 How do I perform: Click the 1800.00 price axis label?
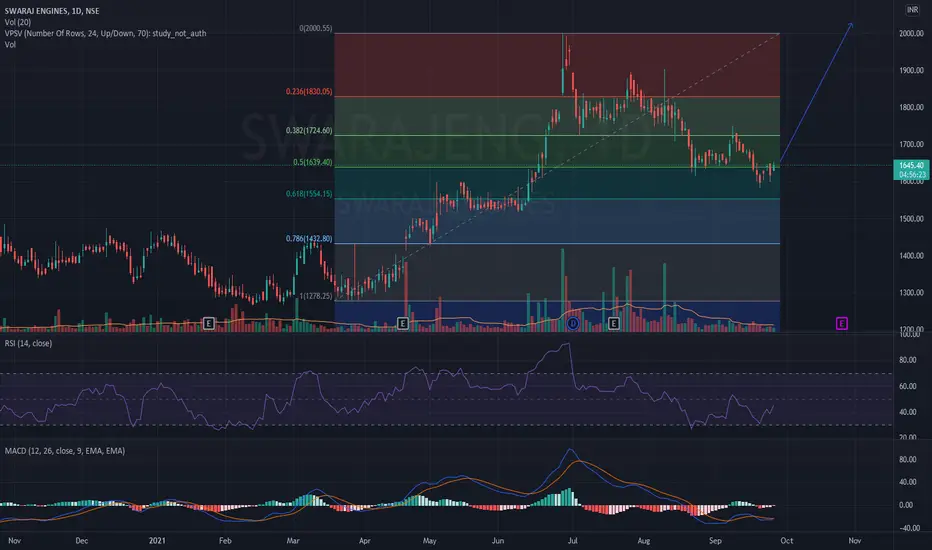(911, 108)
